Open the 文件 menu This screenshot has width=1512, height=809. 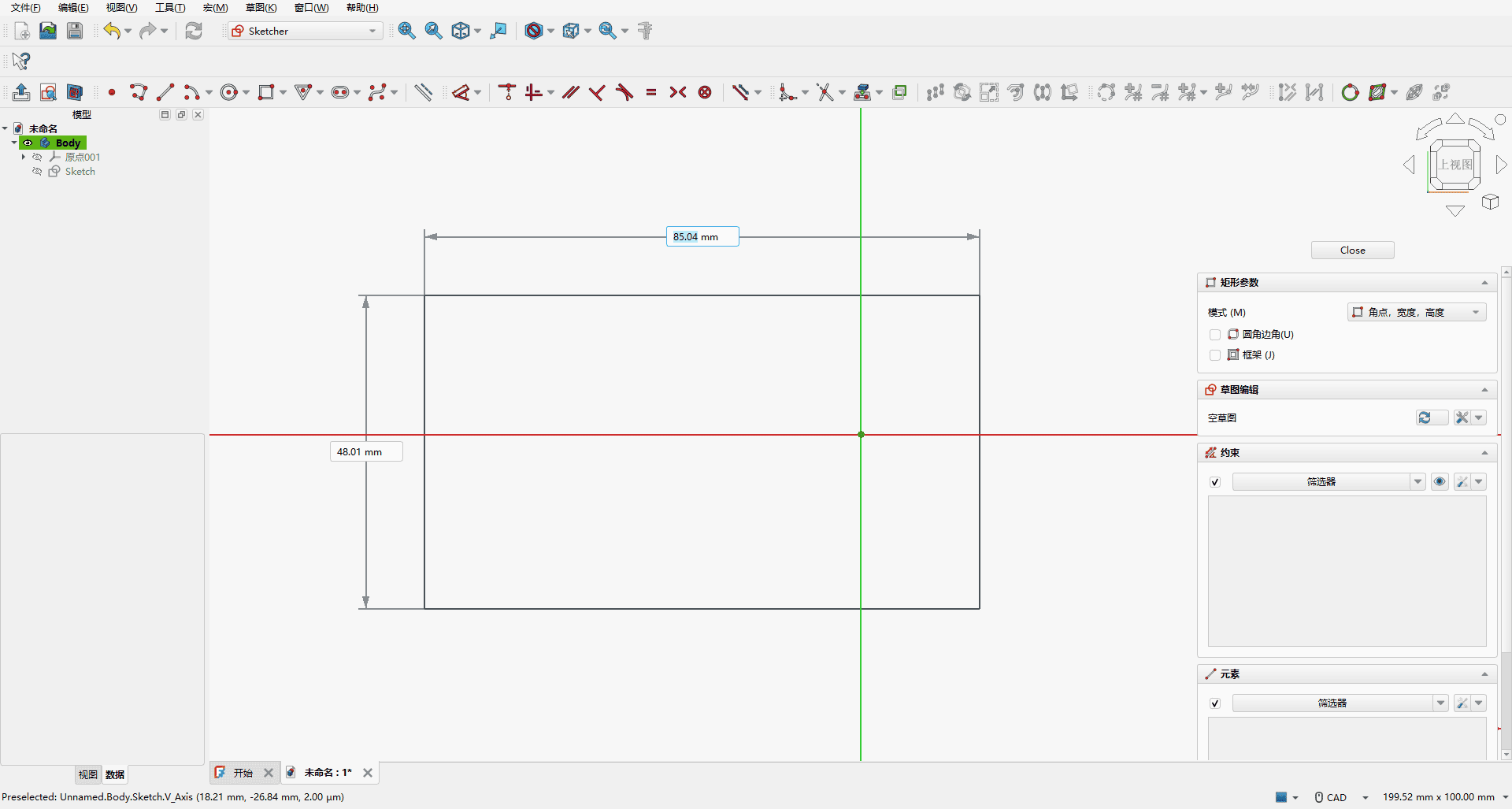pos(25,8)
